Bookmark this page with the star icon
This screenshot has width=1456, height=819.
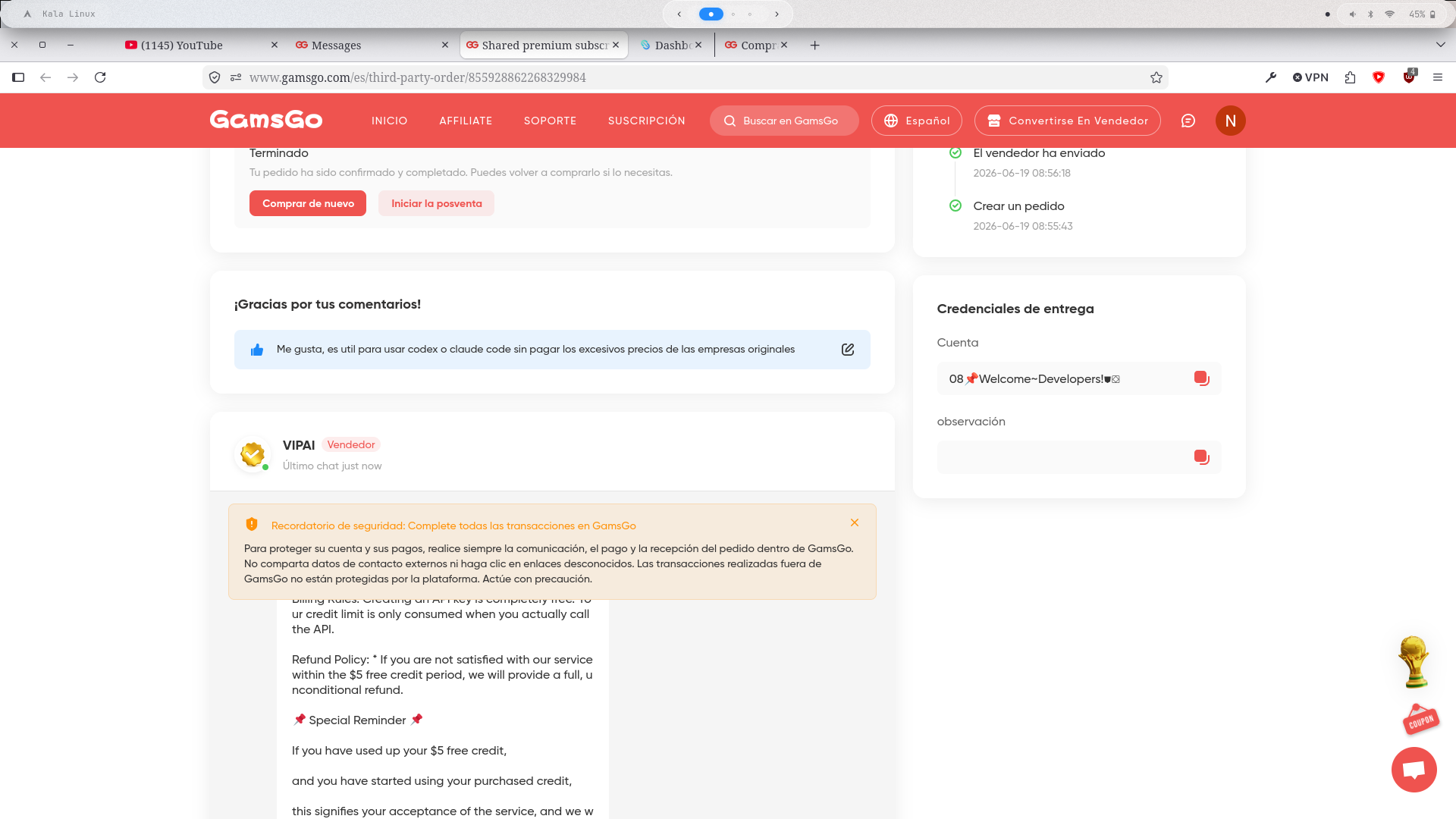[1156, 77]
